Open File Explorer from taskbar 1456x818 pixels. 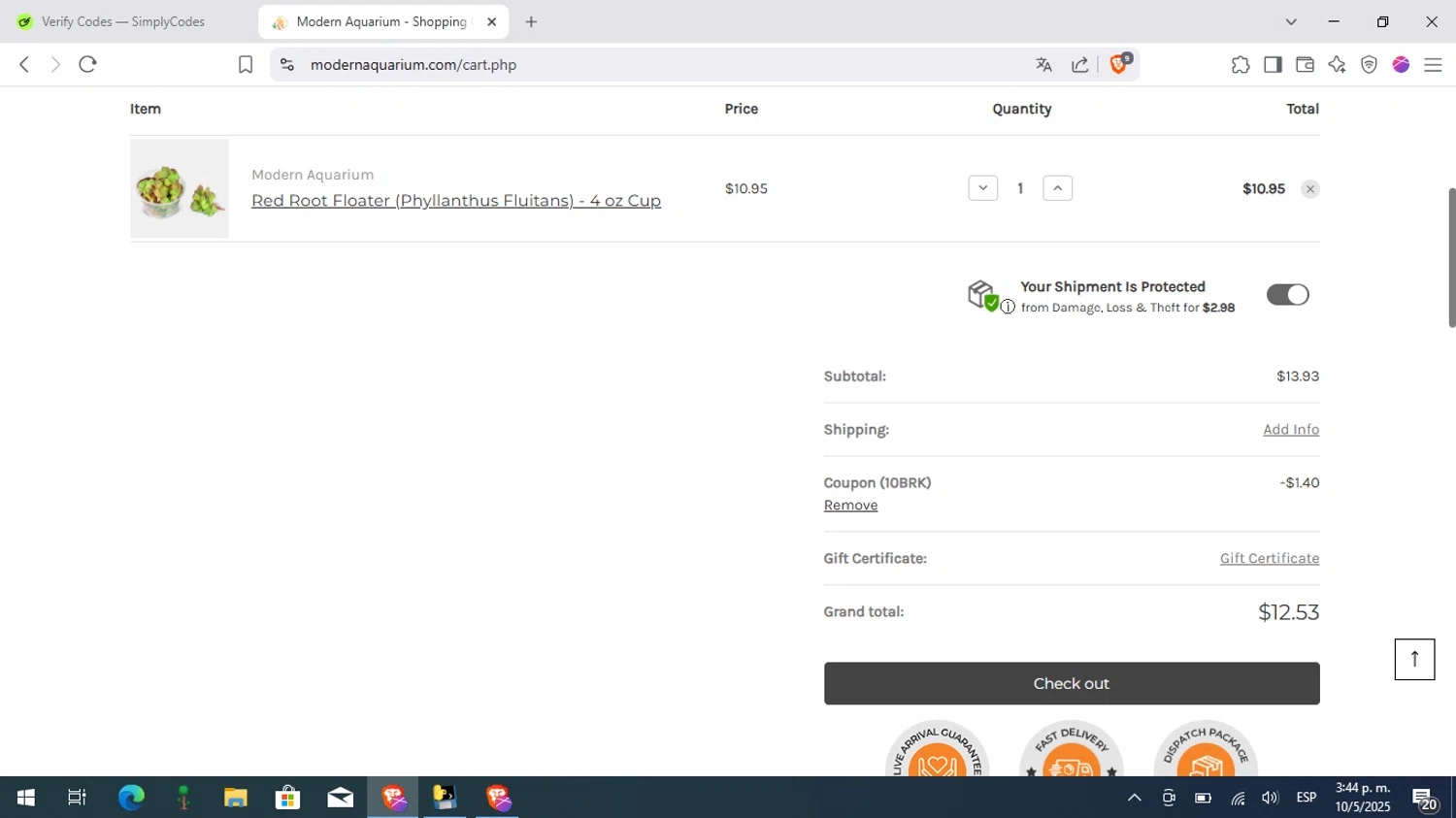(x=236, y=798)
